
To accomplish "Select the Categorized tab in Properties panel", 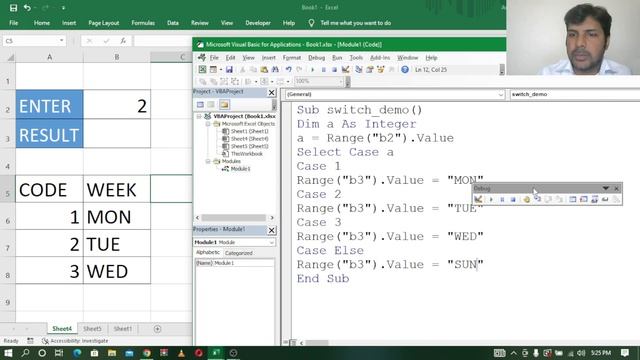I will 239,253.
